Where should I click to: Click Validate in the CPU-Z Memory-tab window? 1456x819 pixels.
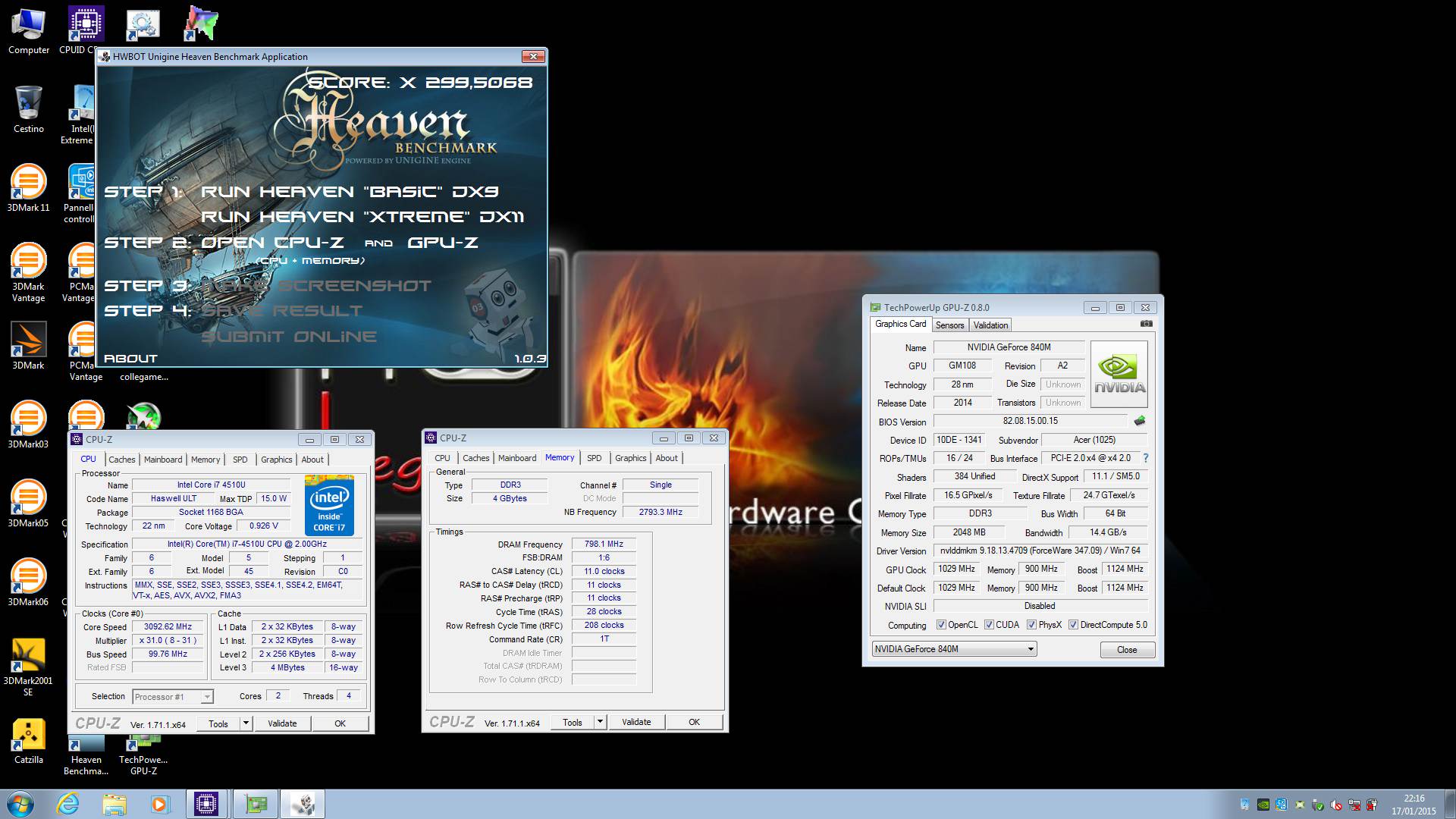[x=636, y=722]
